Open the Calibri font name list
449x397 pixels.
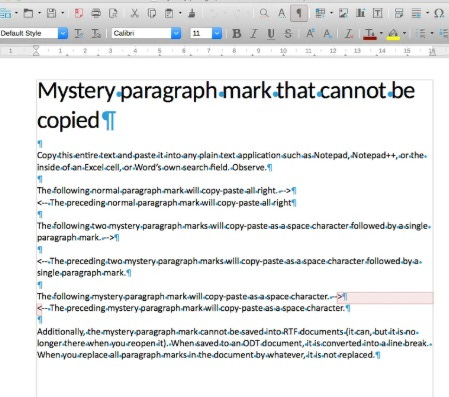tap(176, 33)
